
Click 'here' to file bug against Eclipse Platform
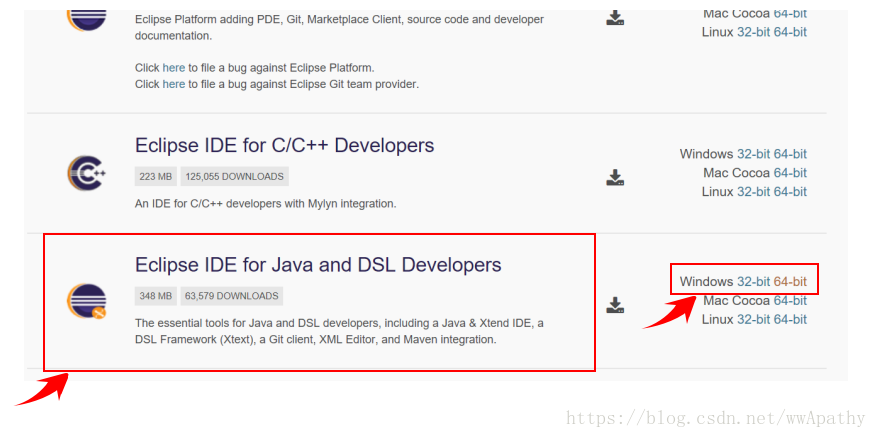click(x=173, y=68)
